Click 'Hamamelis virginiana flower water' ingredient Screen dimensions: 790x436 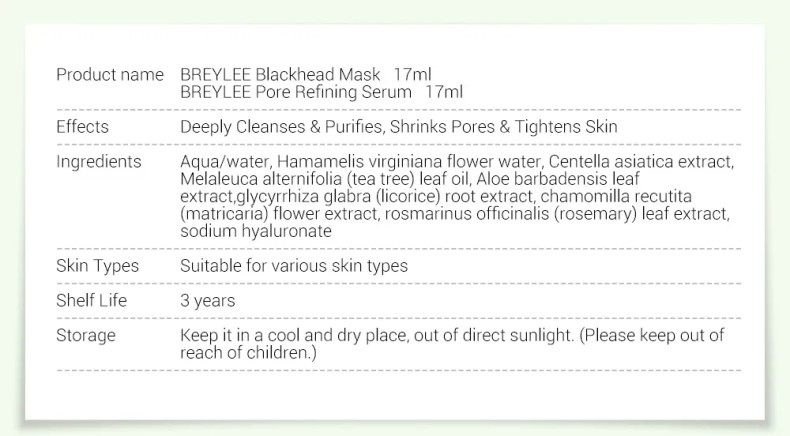409,162
